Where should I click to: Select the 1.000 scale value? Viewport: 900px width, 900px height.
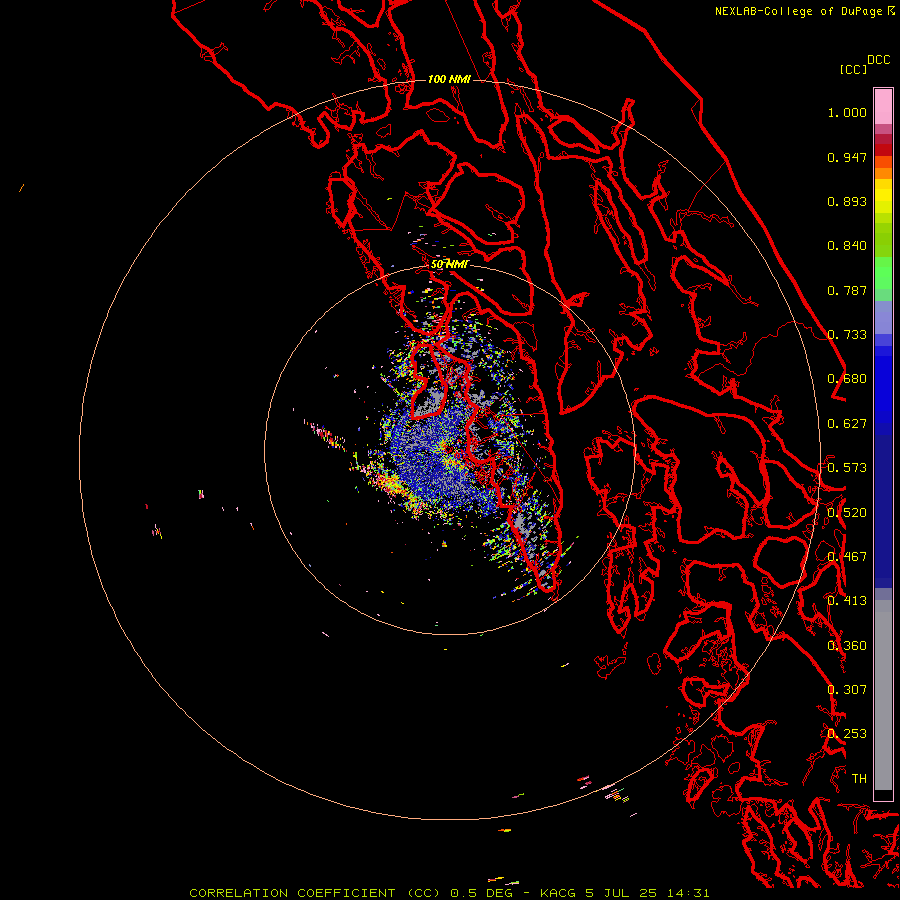pos(847,112)
